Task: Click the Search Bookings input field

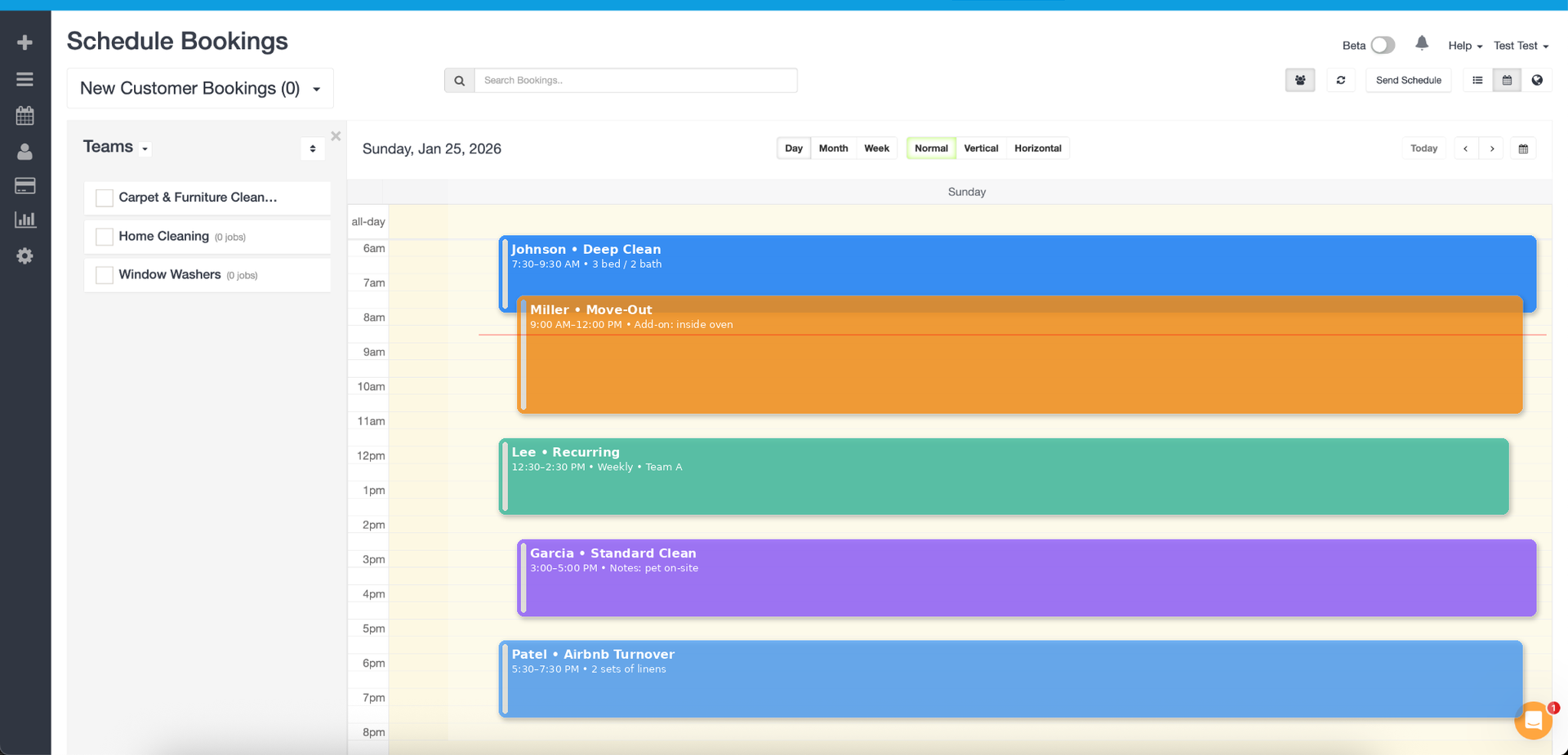Action: 635,80
